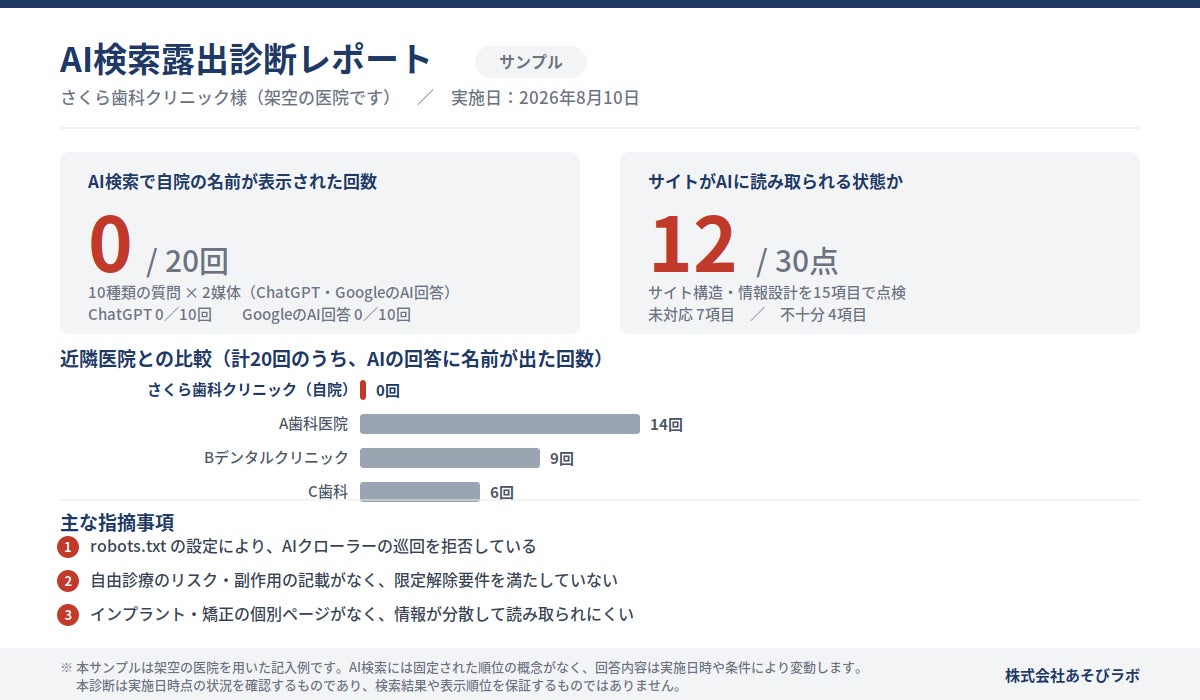The width and height of the screenshot is (1200, 700).
Task: Click the red number 3 badge
Action: (68, 615)
